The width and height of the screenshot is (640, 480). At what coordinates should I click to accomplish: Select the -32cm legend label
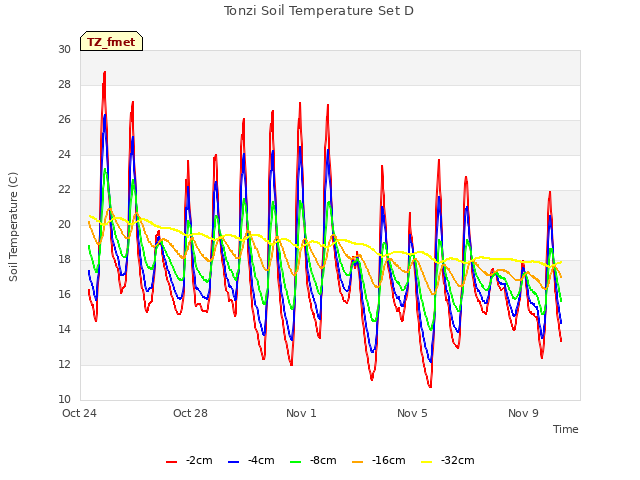(x=458, y=460)
